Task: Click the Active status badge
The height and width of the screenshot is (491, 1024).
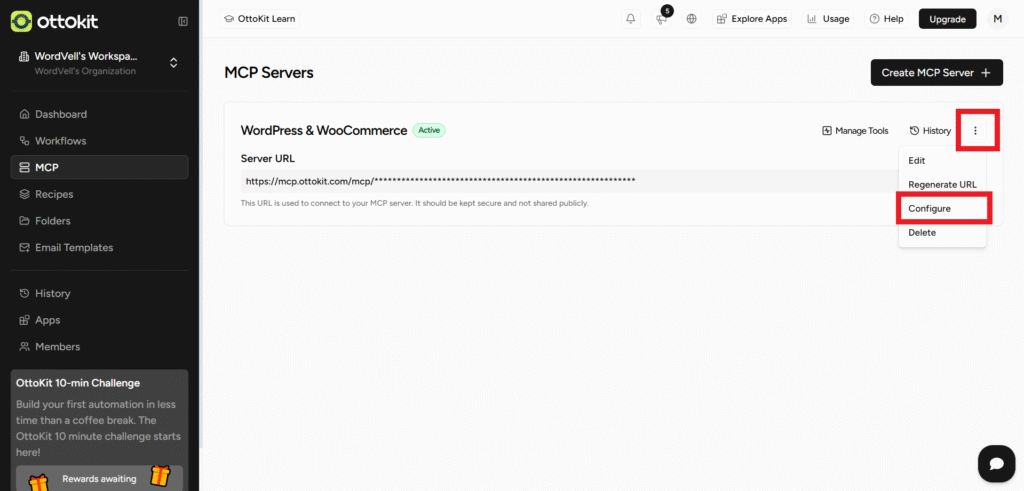Action: tap(429, 131)
